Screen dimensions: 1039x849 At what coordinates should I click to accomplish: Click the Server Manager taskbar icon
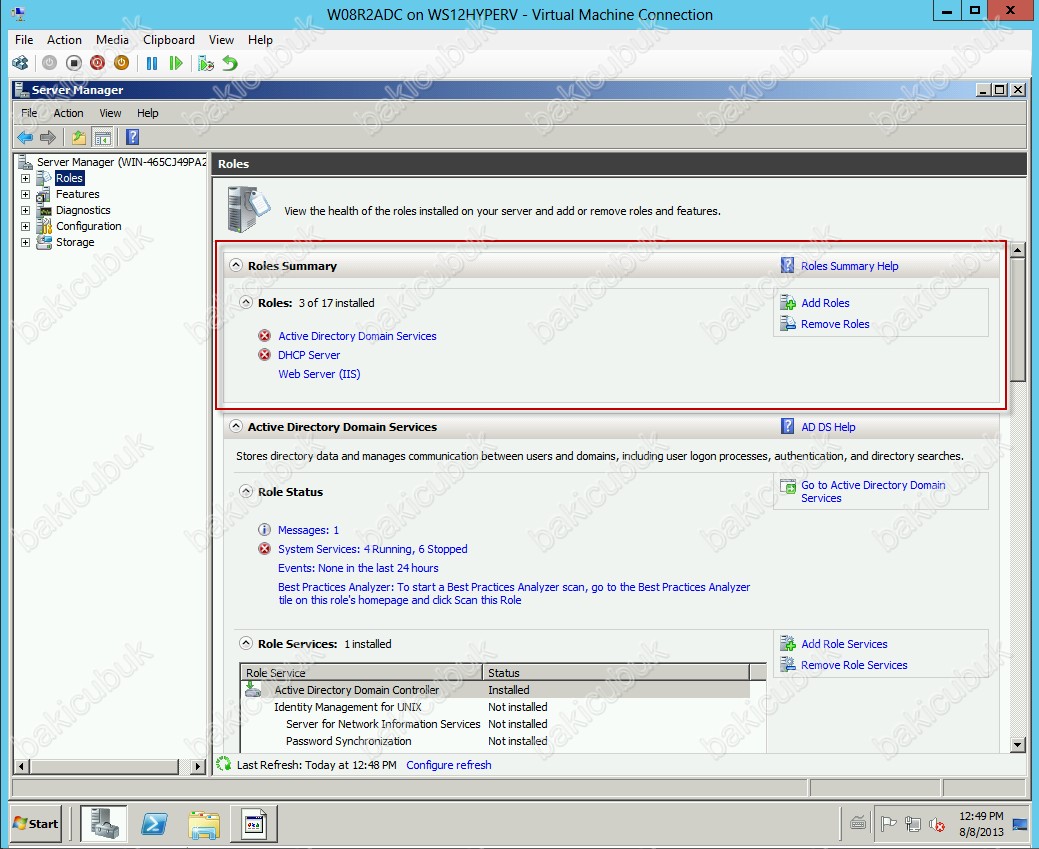(x=104, y=823)
